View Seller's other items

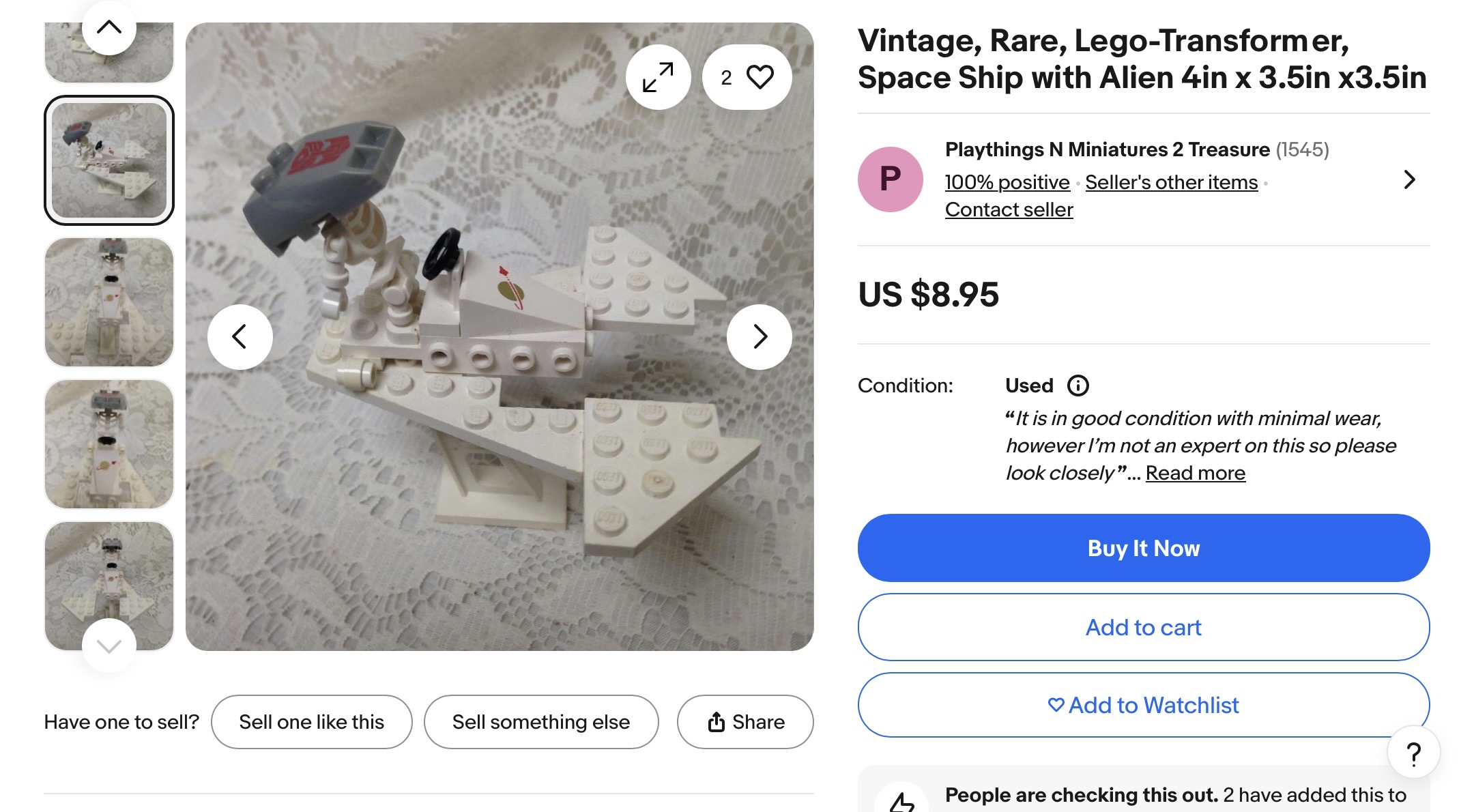point(1171,182)
